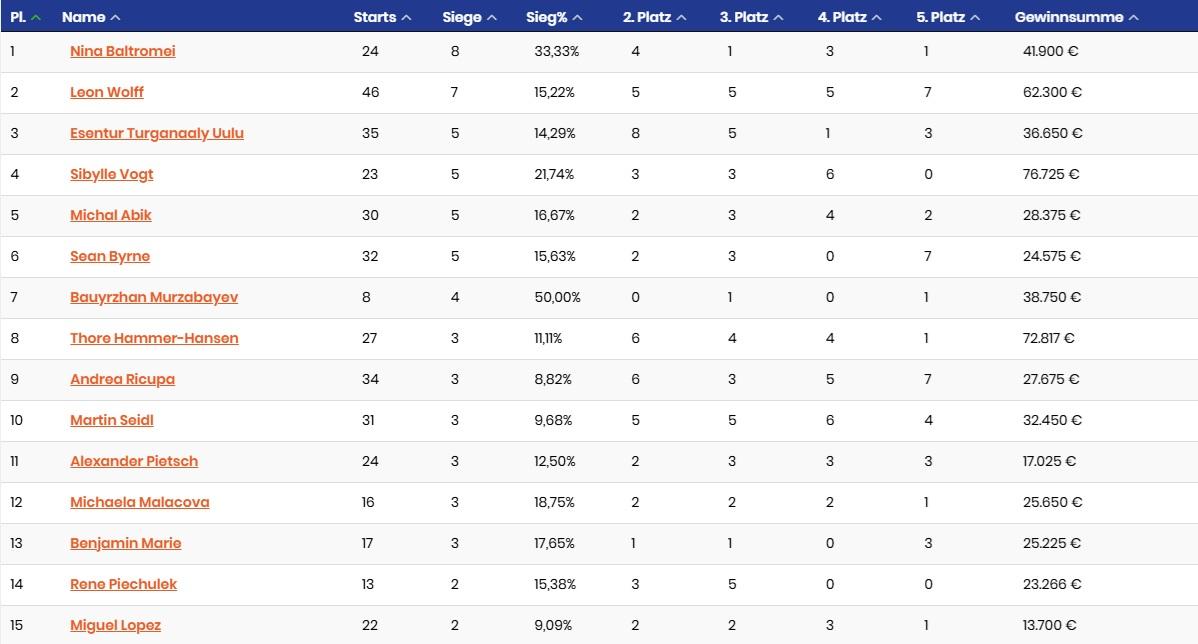Sort by 4. Platz using its arrow
This screenshot has width=1198, height=644.
[x=876, y=18]
